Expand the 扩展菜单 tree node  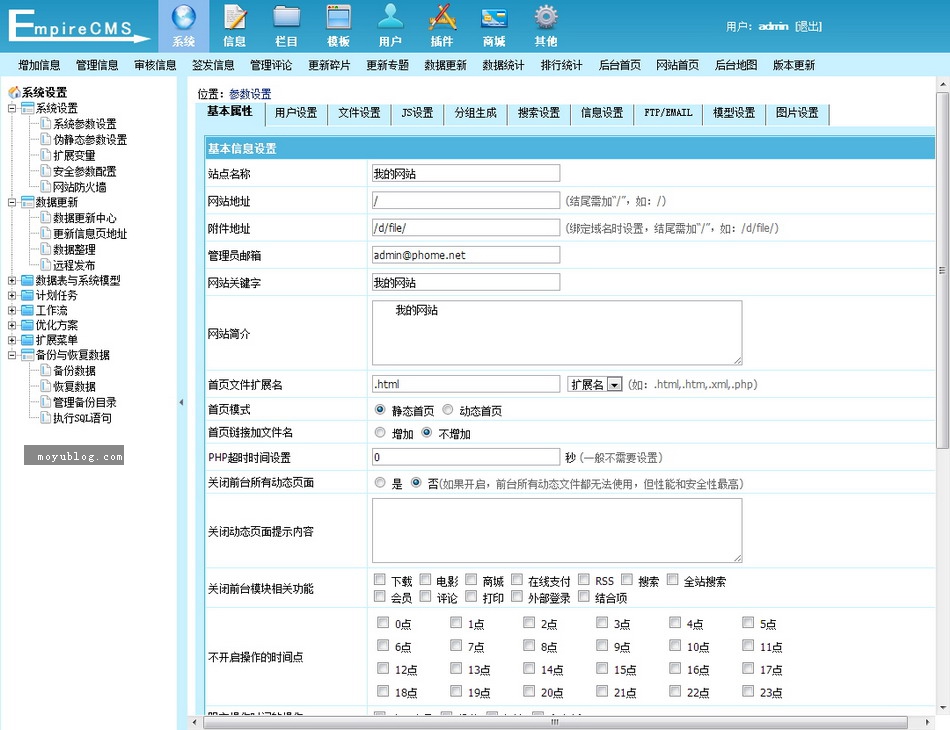[12, 340]
